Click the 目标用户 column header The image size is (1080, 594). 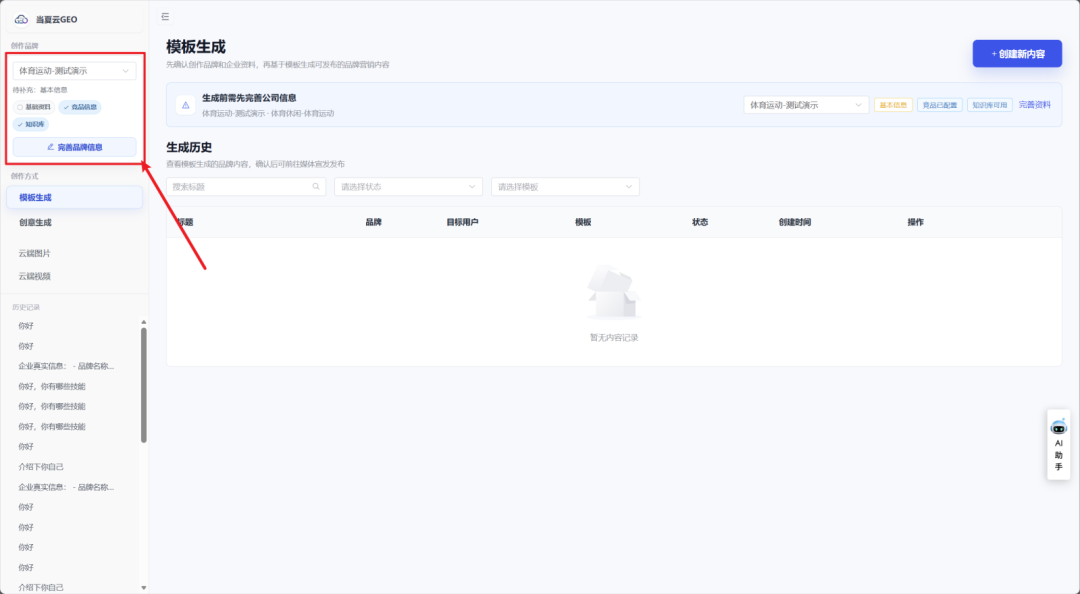[462, 223]
